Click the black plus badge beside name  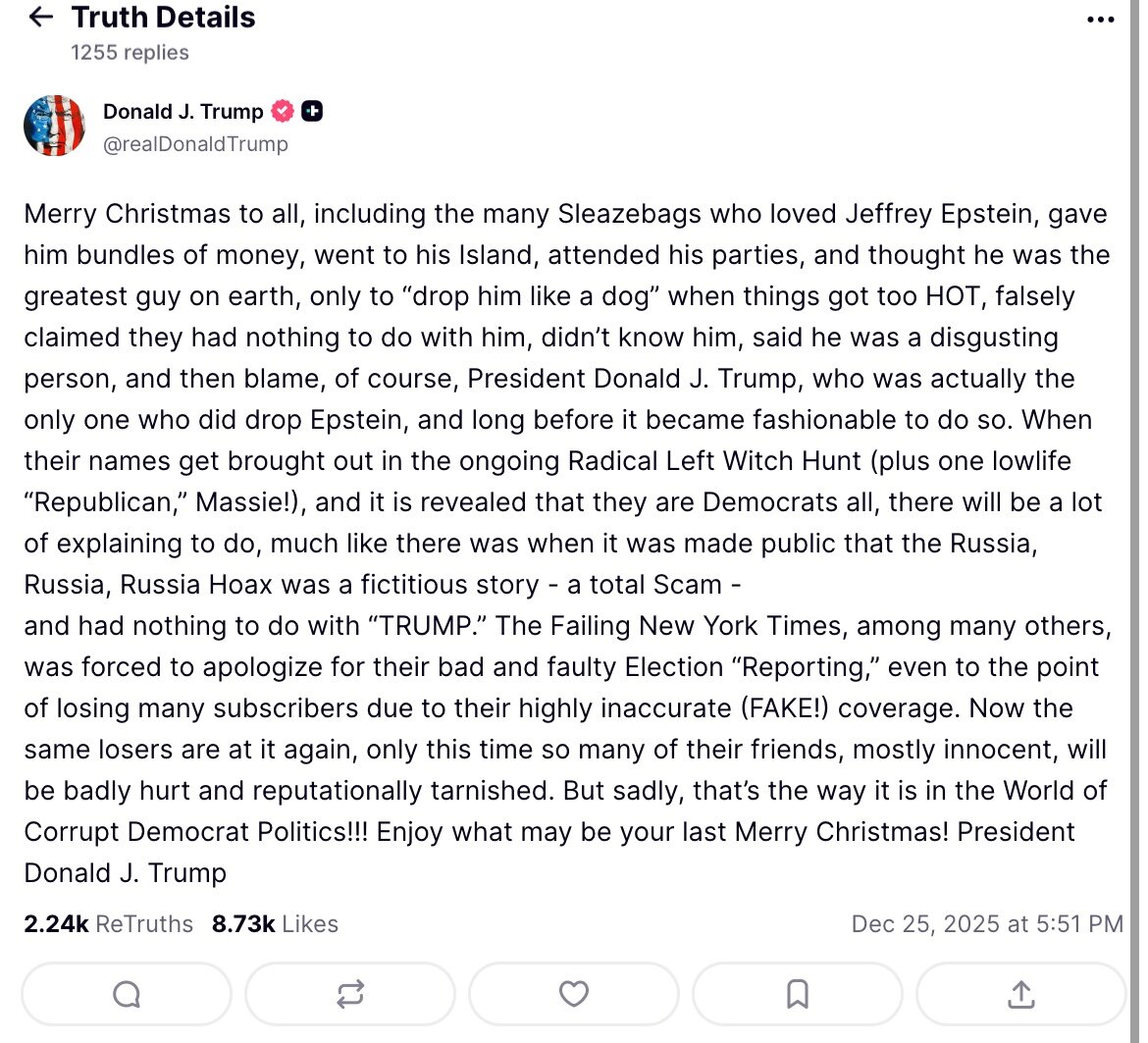pos(312,112)
